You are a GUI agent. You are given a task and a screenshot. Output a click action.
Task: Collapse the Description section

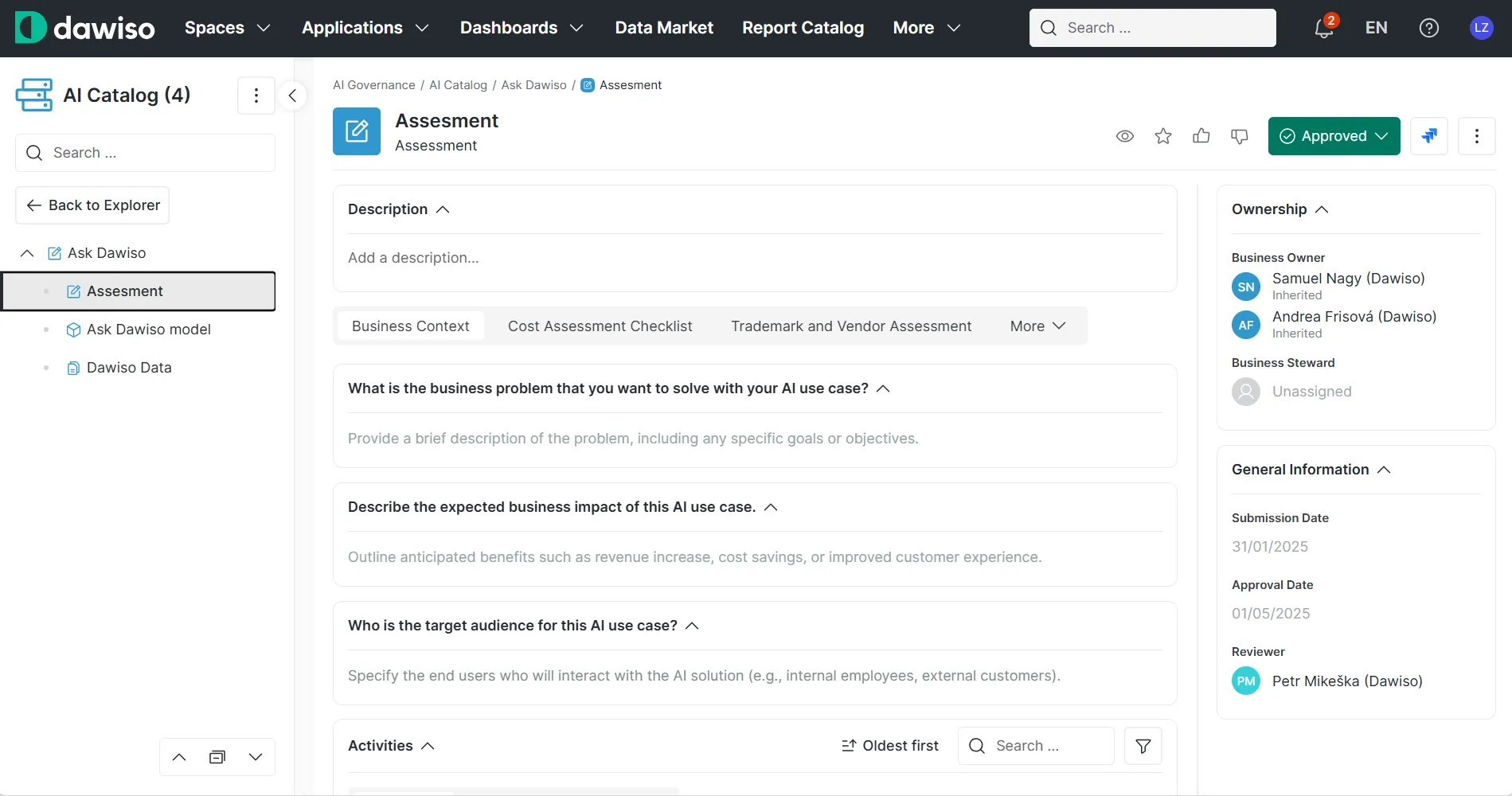tap(443, 209)
